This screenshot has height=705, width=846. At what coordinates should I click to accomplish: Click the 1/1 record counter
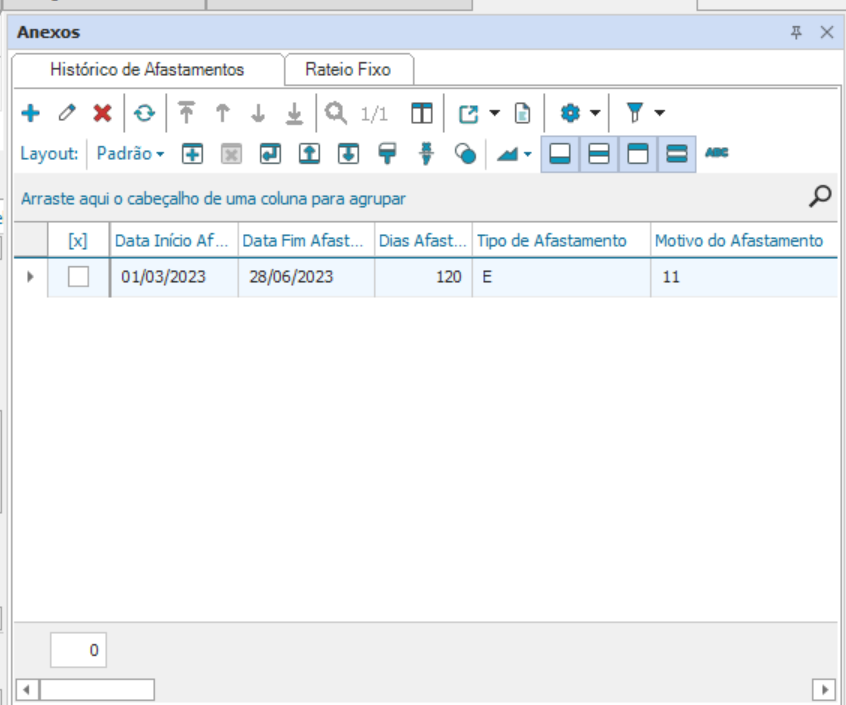pos(374,114)
